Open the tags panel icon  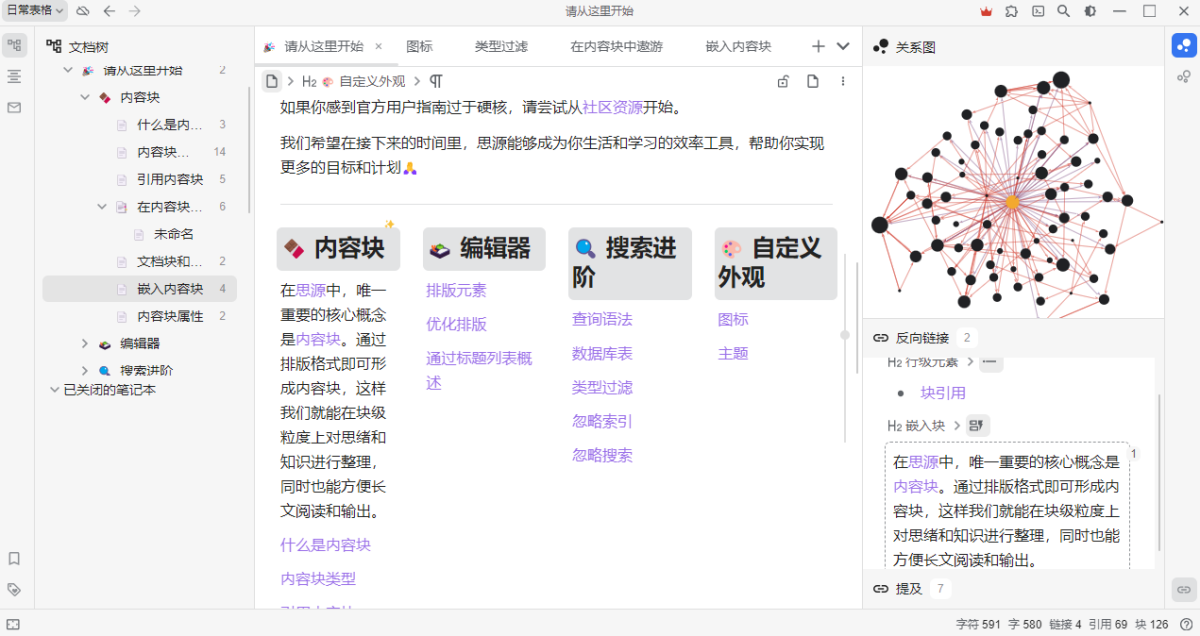click(x=14, y=590)
